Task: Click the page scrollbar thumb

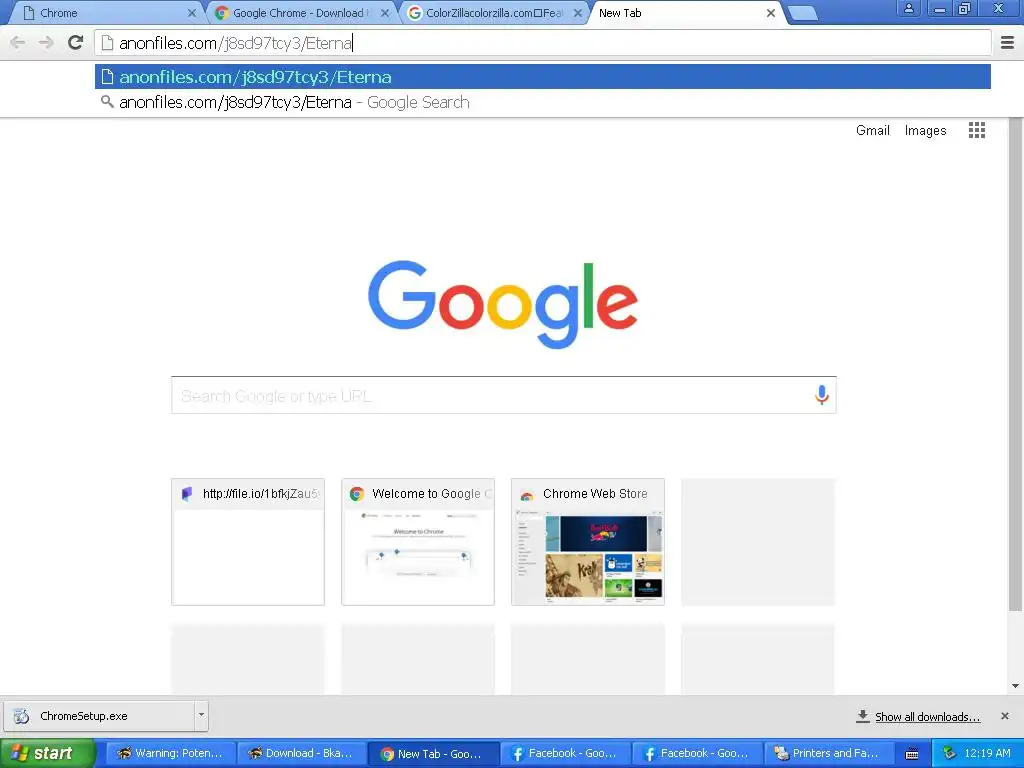Action: [1015, 364]
